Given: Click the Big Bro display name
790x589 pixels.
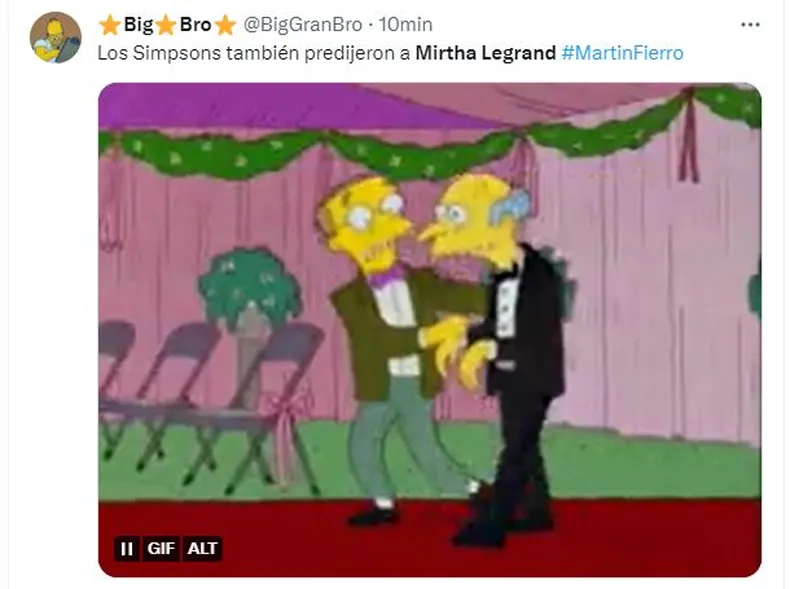Looking at the screenshot, I should (x=167, y=24).
